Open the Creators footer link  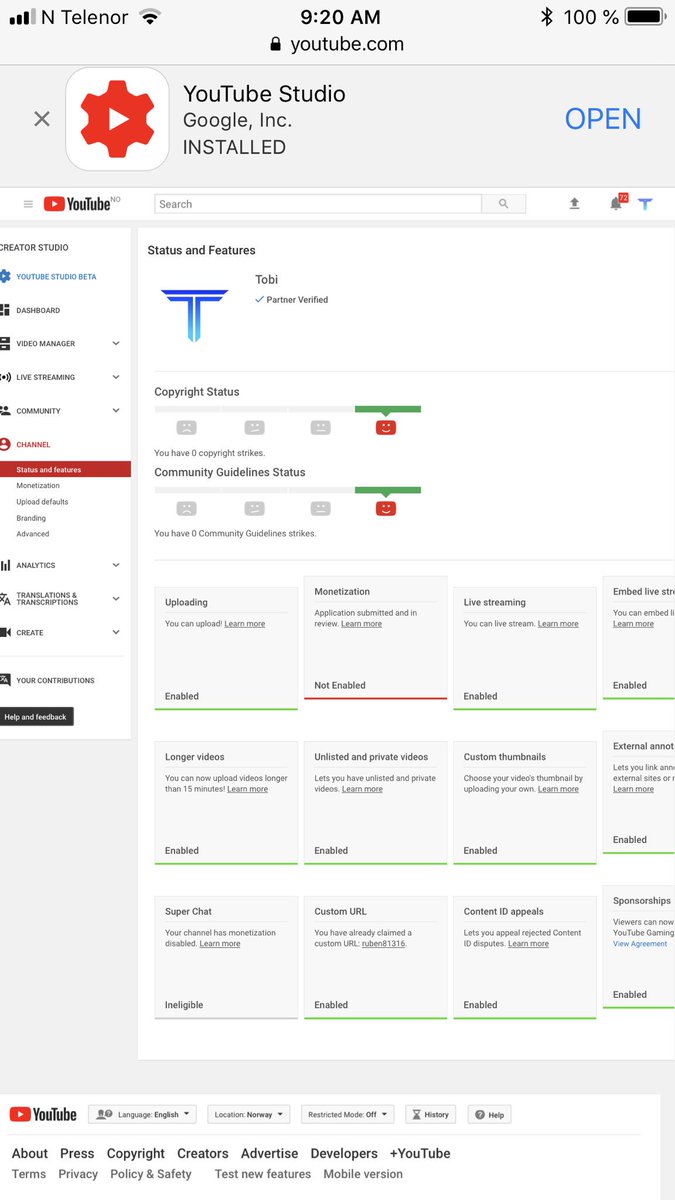click(203, 1153)
